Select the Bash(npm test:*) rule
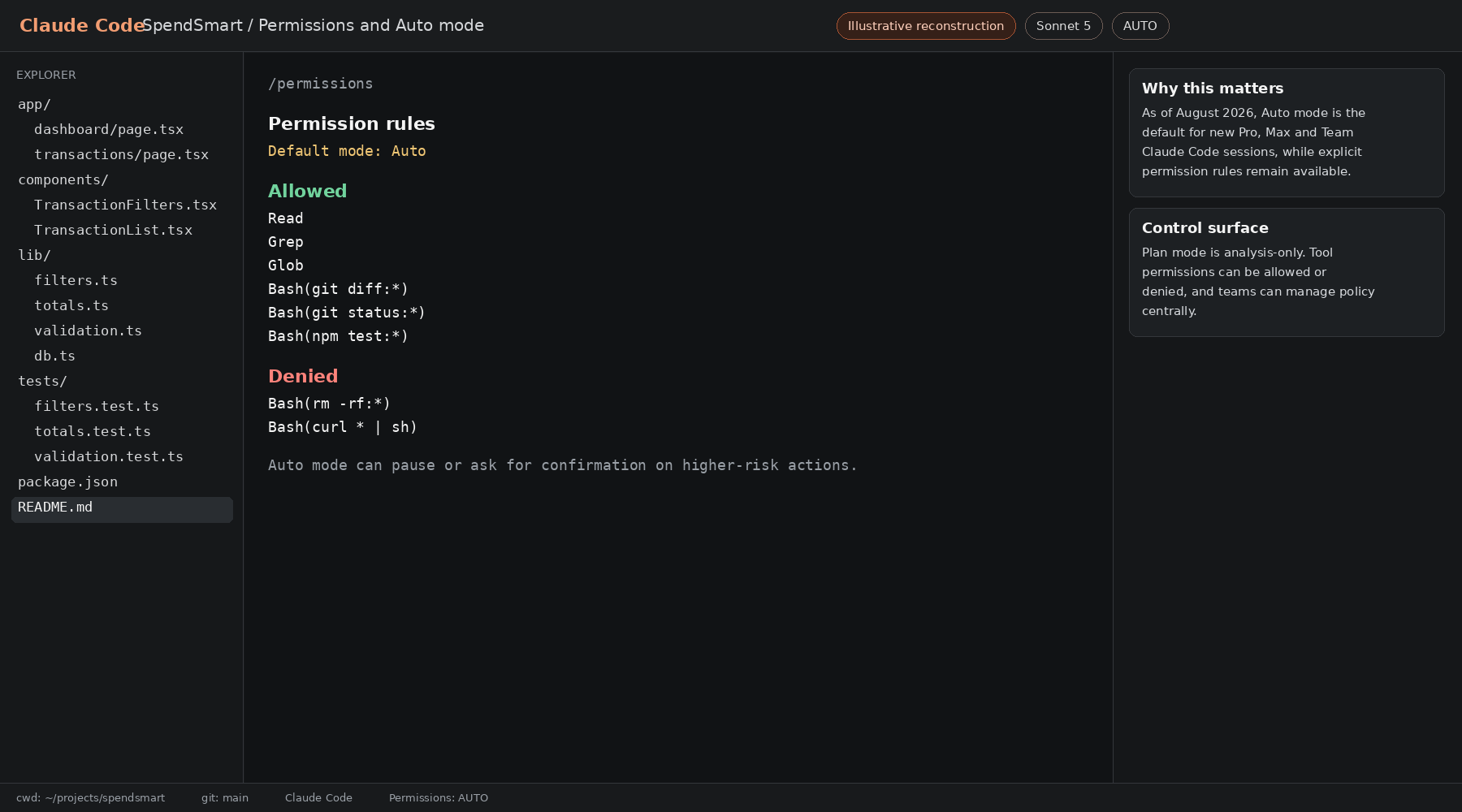 [339, 336]
